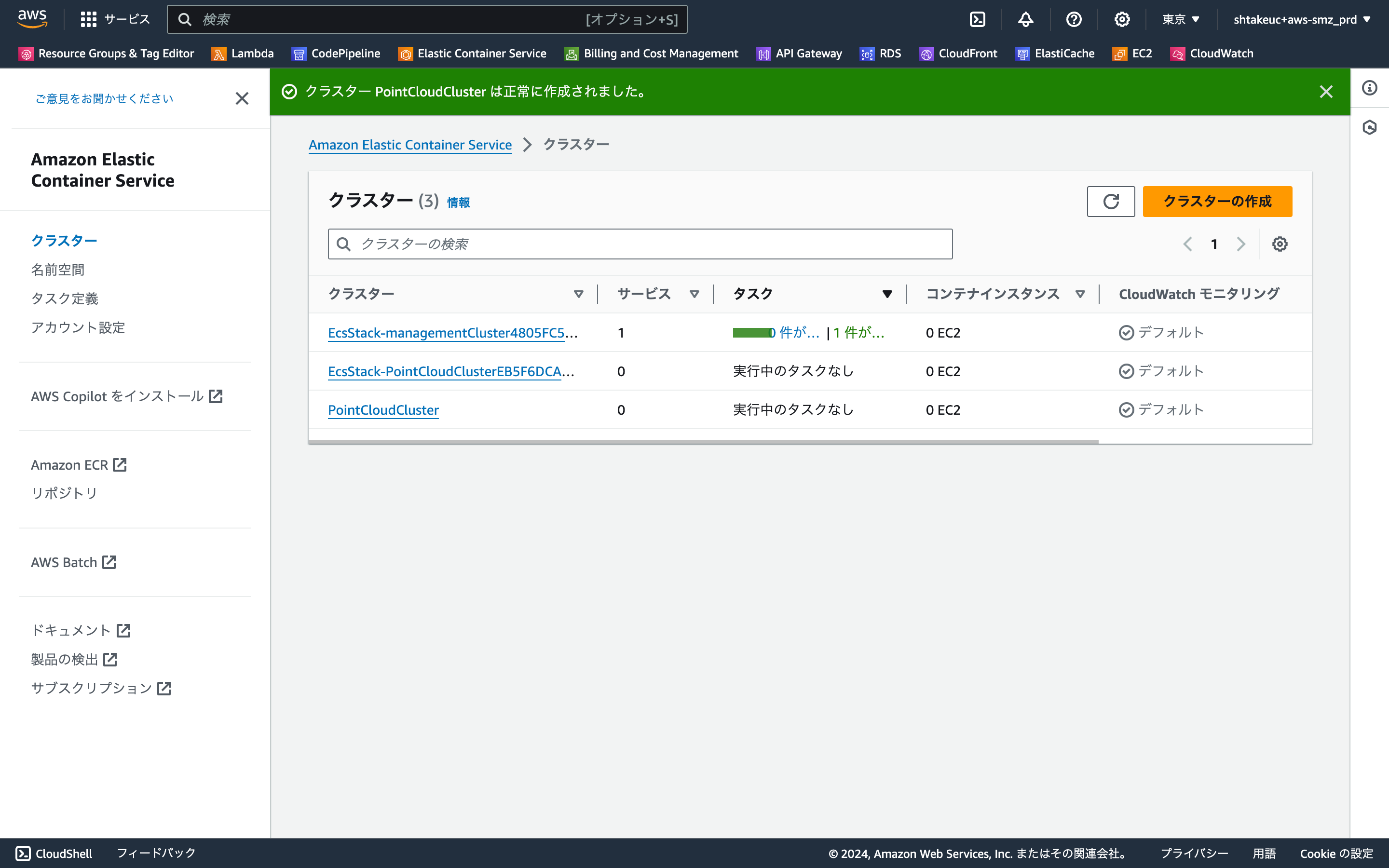The image size is (1389, 868).
Task: Open the Lambda favorites shortcut
Action: pyautogui.click(x=243, y=54)
